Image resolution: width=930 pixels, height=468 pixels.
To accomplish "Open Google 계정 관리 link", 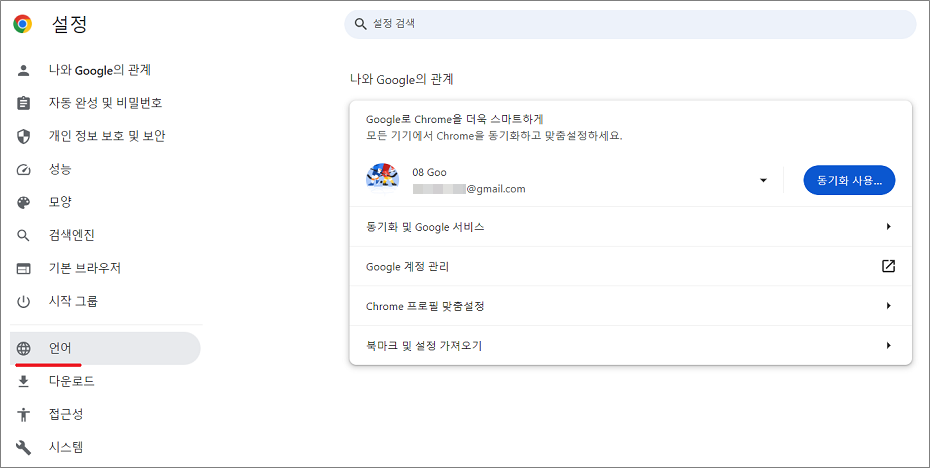I will 630,266.
